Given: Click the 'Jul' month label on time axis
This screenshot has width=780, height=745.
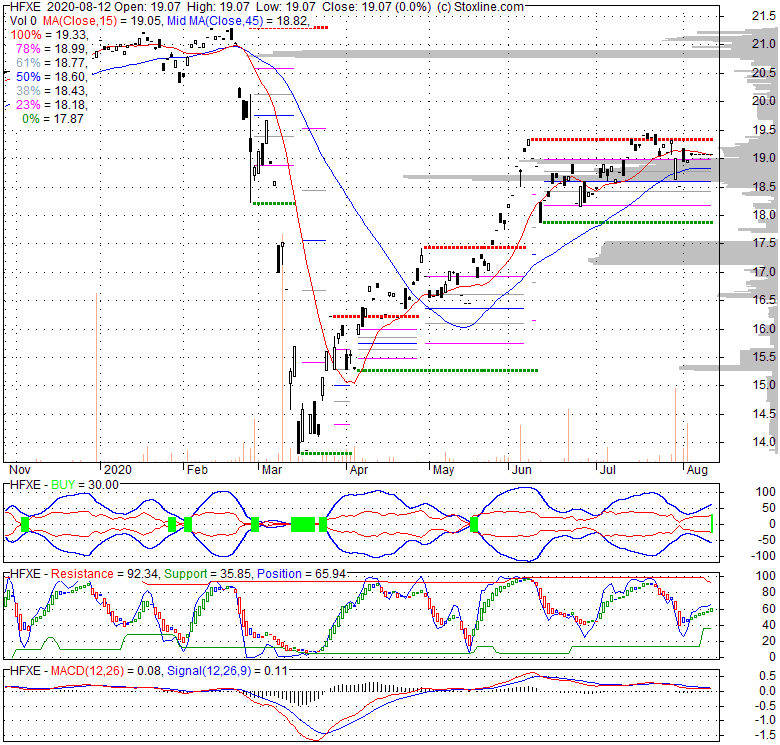Looking at the screenshot, I should pyautogui.click(x=608, y=470).
